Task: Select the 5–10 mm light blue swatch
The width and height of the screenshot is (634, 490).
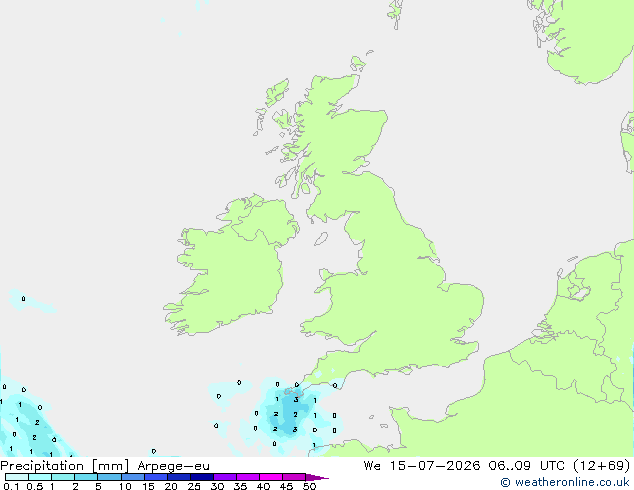Action: pos(109,477)
